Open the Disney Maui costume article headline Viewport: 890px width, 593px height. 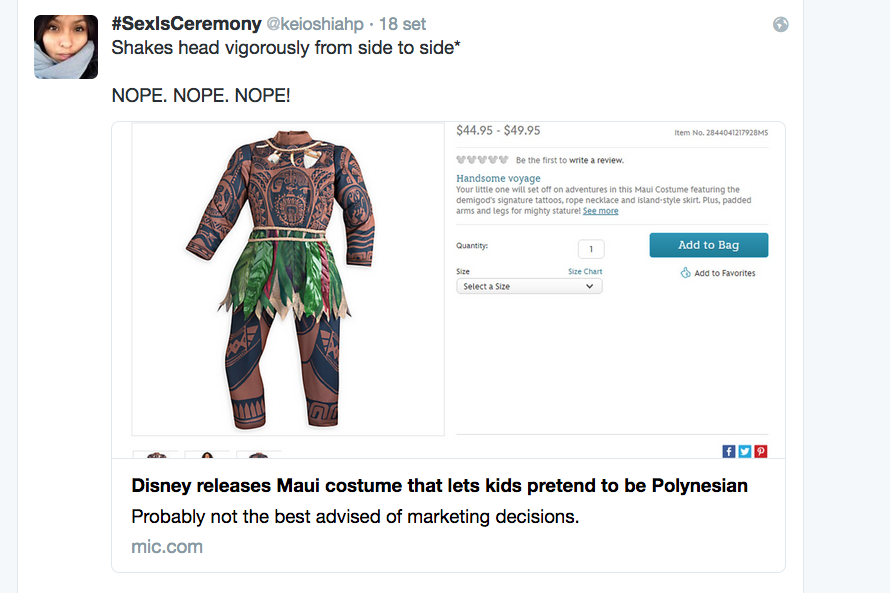[439, 486]
